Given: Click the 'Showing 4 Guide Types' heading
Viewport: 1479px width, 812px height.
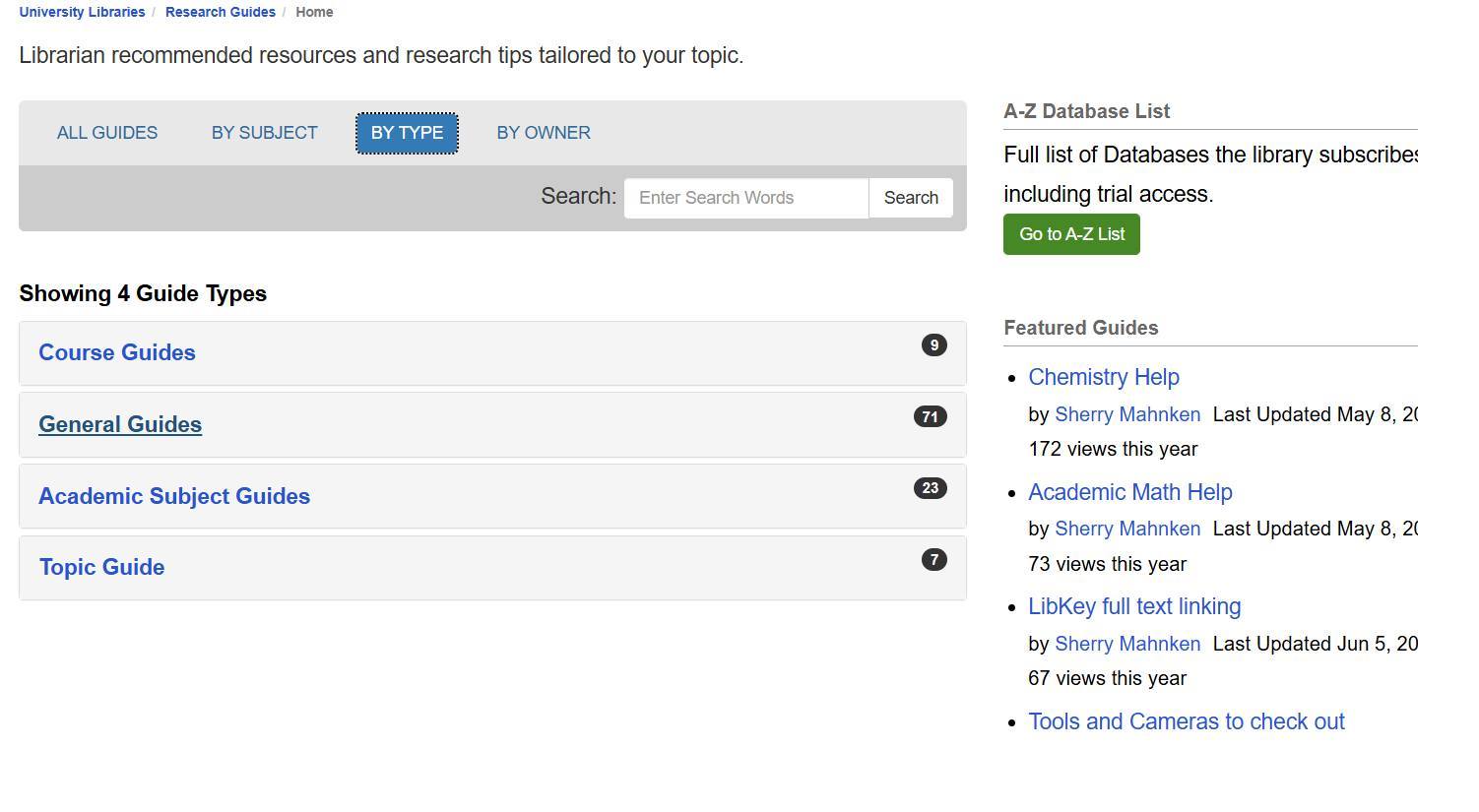Looking at the screenshot, I should pos(143,293).
